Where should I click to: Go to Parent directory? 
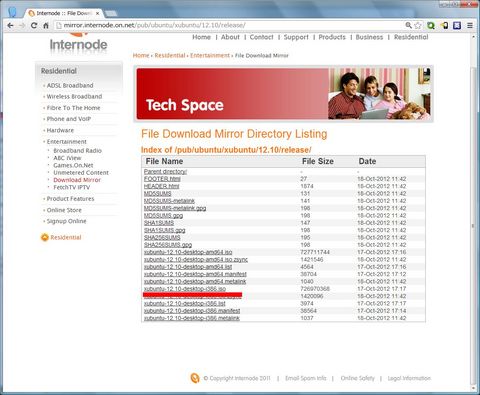point(165,171)
